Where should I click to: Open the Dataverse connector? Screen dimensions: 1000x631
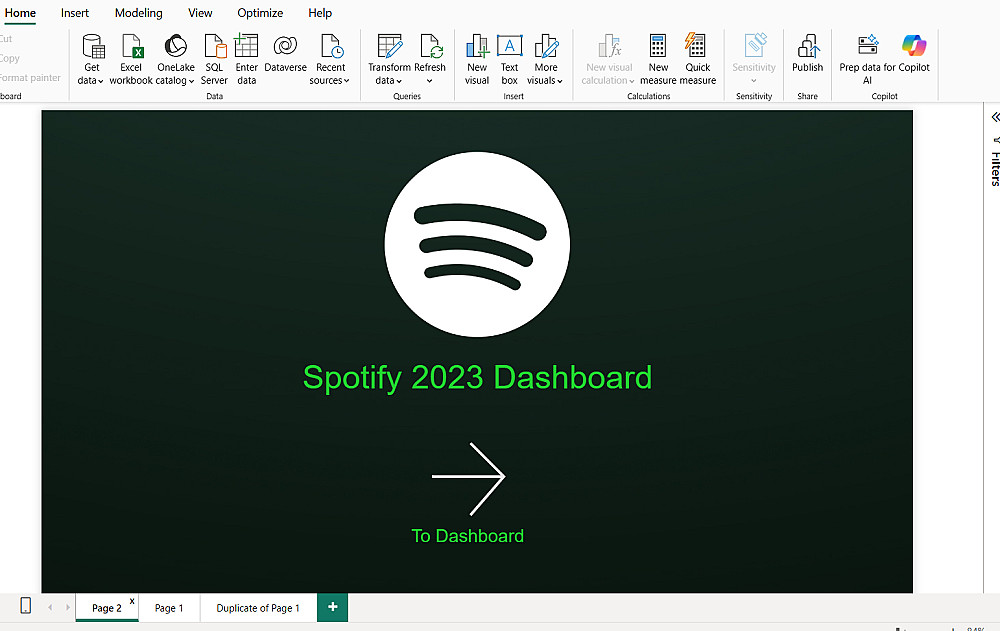coord(285,54)
